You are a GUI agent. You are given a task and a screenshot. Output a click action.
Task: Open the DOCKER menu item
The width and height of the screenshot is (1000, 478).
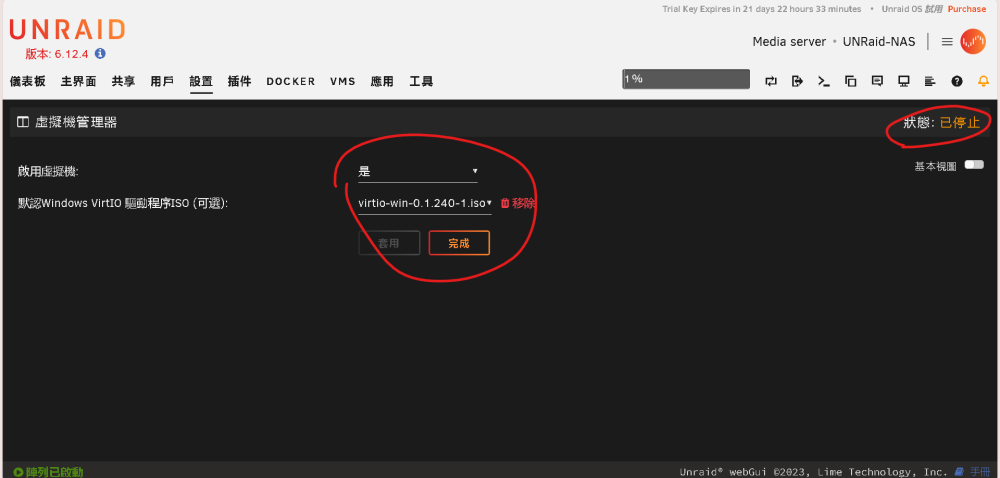tap(291, 82)
